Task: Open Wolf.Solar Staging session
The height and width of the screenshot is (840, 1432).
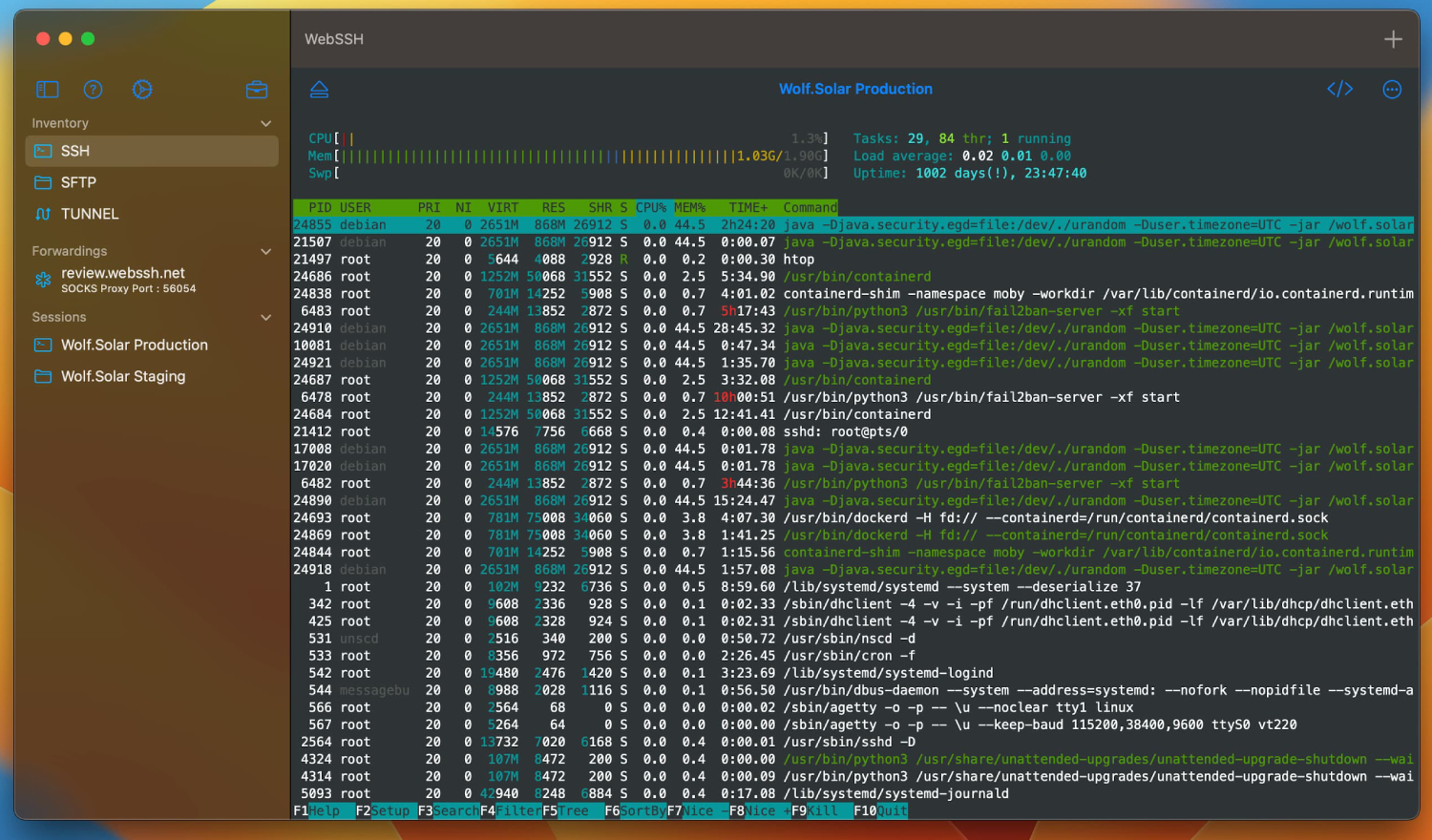Action: coord(123,376)
